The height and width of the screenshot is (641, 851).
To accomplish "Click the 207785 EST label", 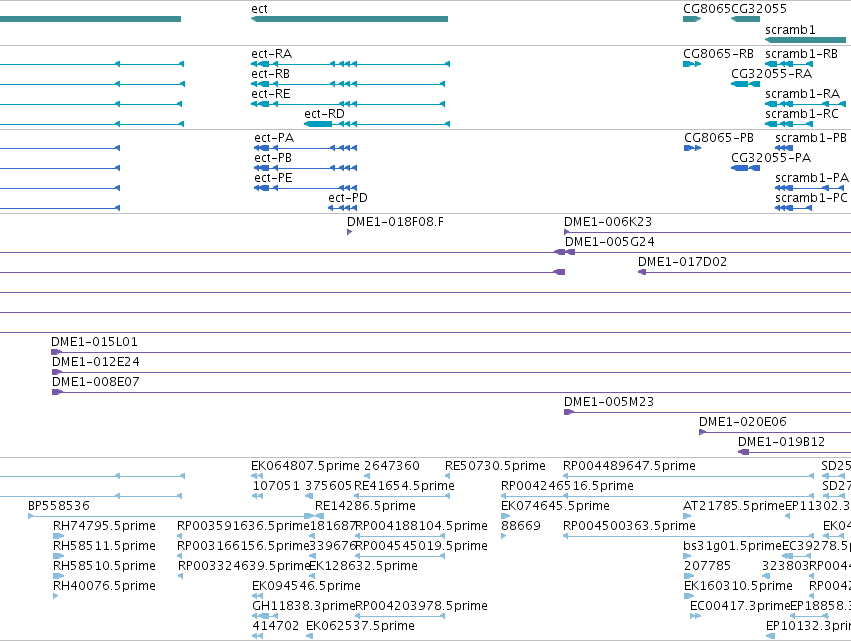I will pos(707,567).
